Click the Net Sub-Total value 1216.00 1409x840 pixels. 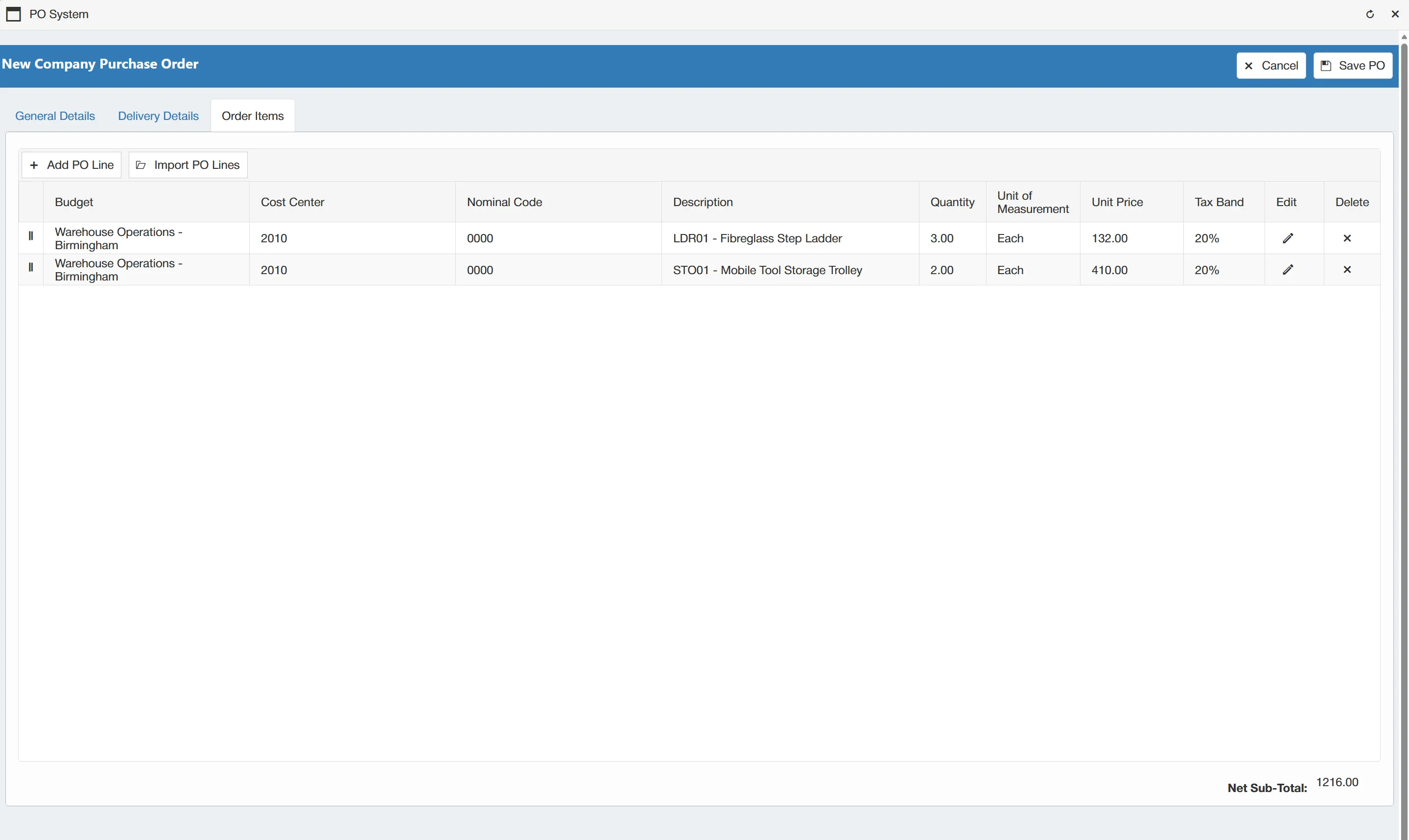[x=1337, y=782]
